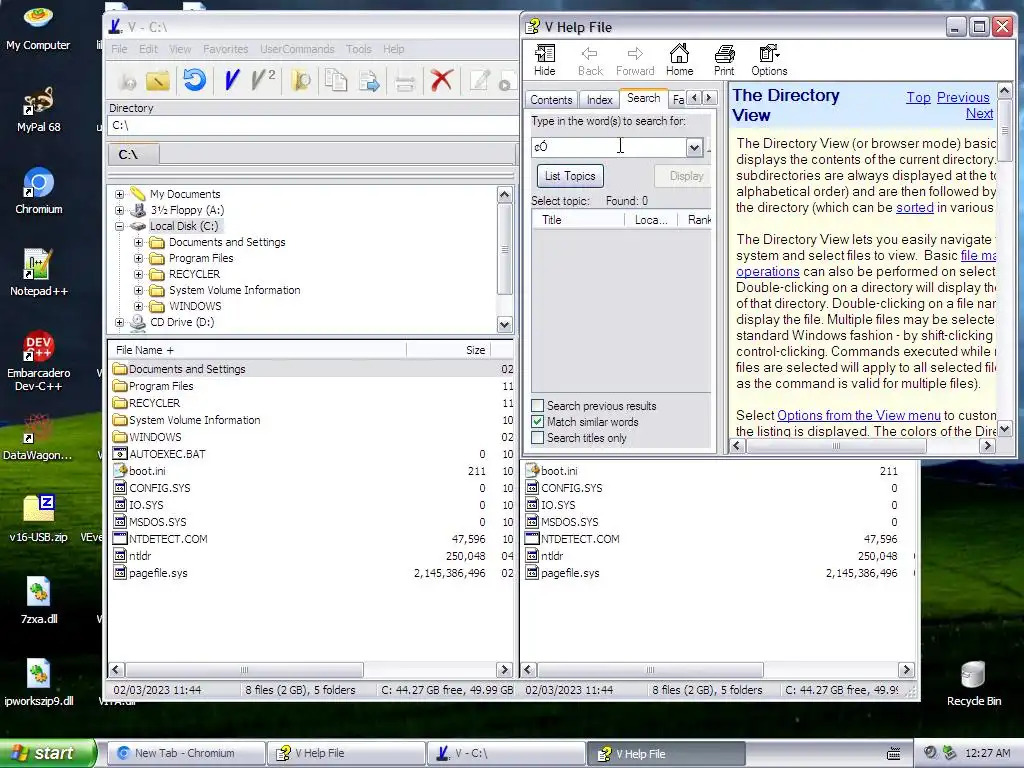
Task: Switch to the Index tab
Action: [x=600, y=99]
